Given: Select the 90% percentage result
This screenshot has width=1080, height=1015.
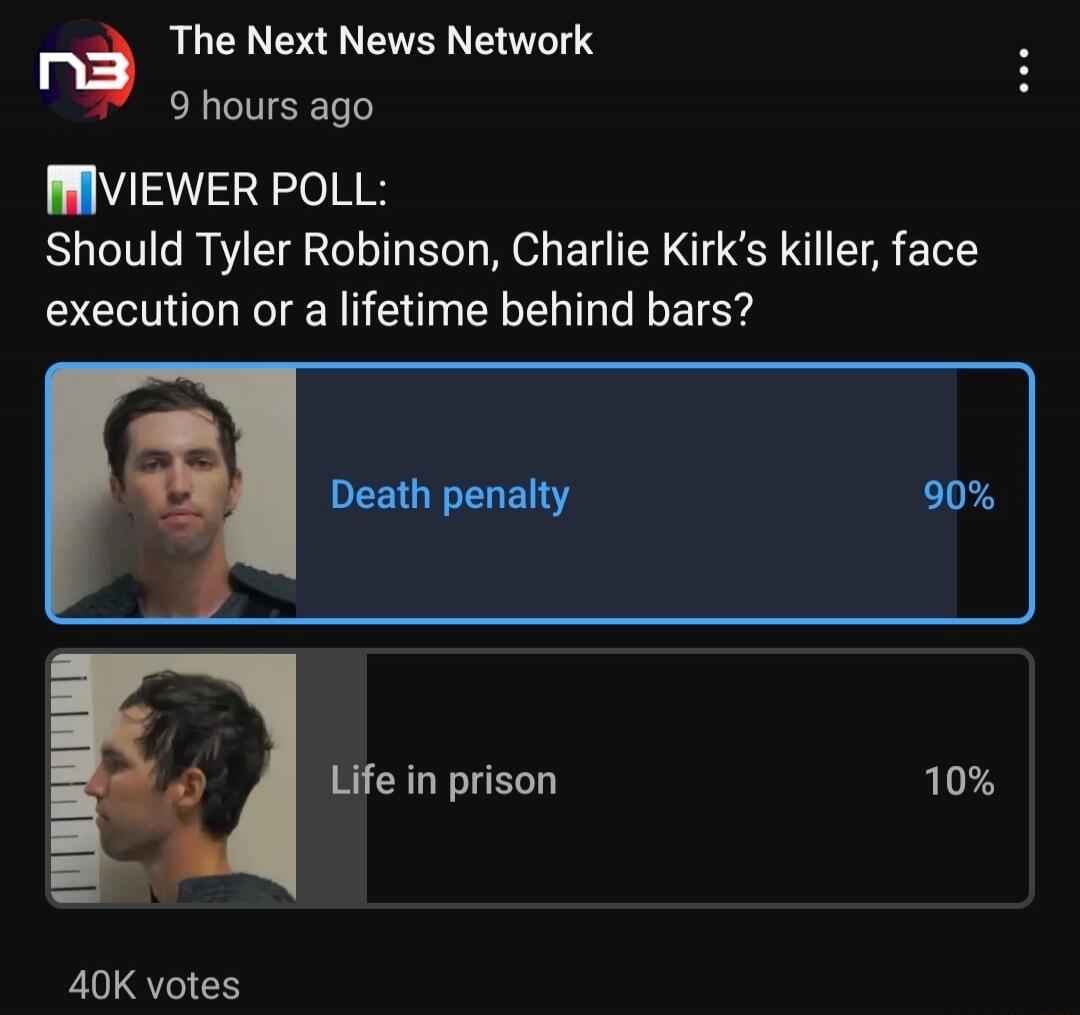Looking at the screenshot, I should pyautogui.click(x=959, y=495).
